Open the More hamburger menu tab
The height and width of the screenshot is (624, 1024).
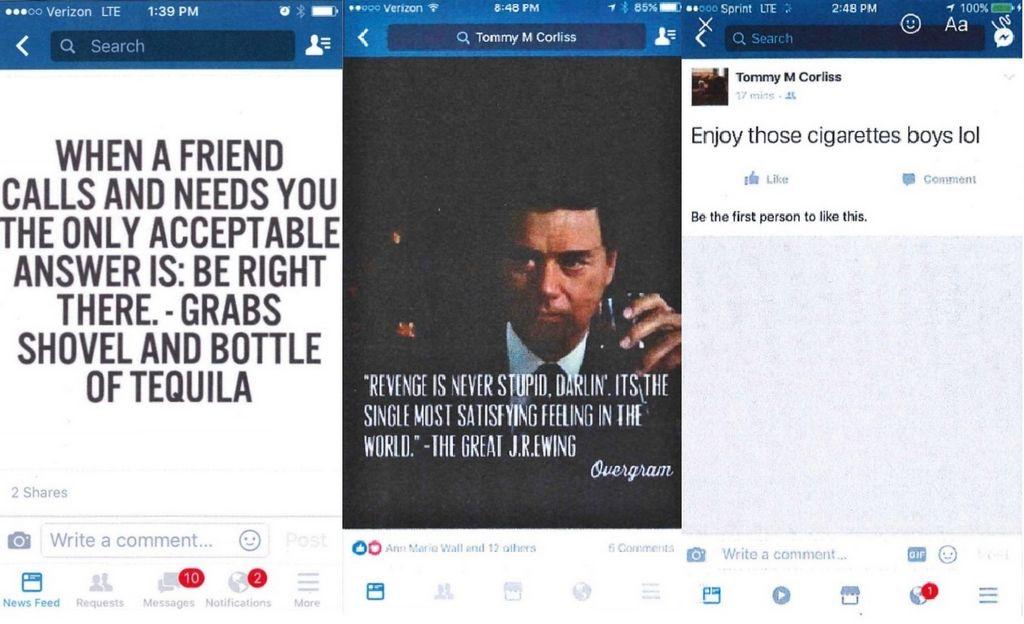307,589
